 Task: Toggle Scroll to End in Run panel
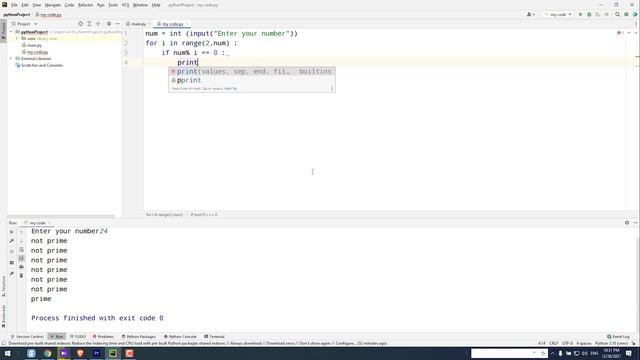point(21,258)
